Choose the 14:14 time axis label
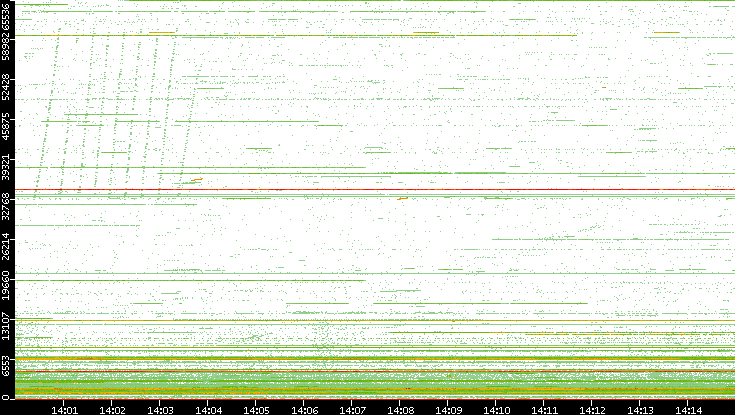Screen dimensions: 735x415 click(689, 408)
